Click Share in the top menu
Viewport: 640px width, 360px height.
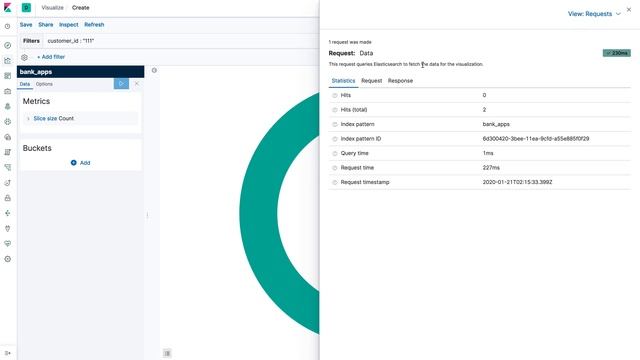[46, 24]
